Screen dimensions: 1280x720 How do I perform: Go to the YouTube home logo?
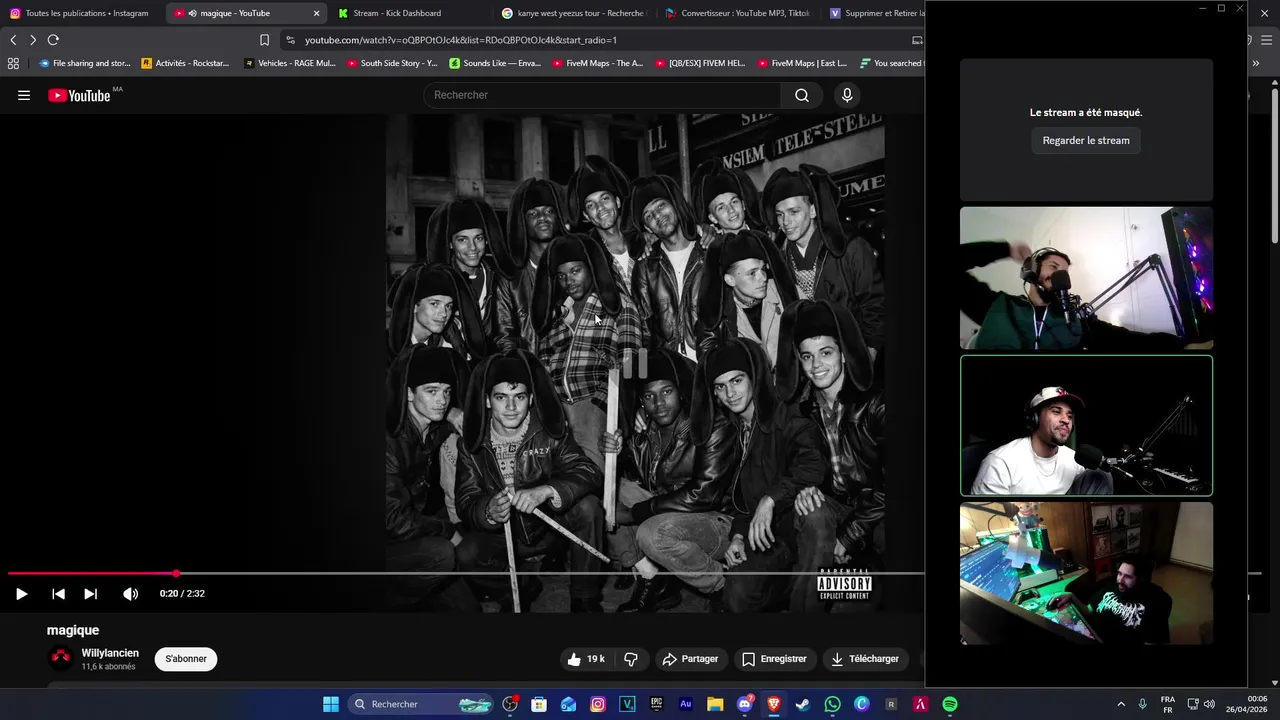click(x=79, y=95)
